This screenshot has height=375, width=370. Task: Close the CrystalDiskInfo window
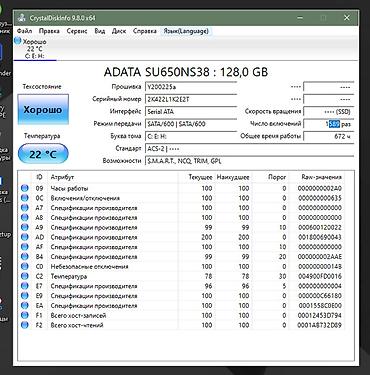point(347,18)
